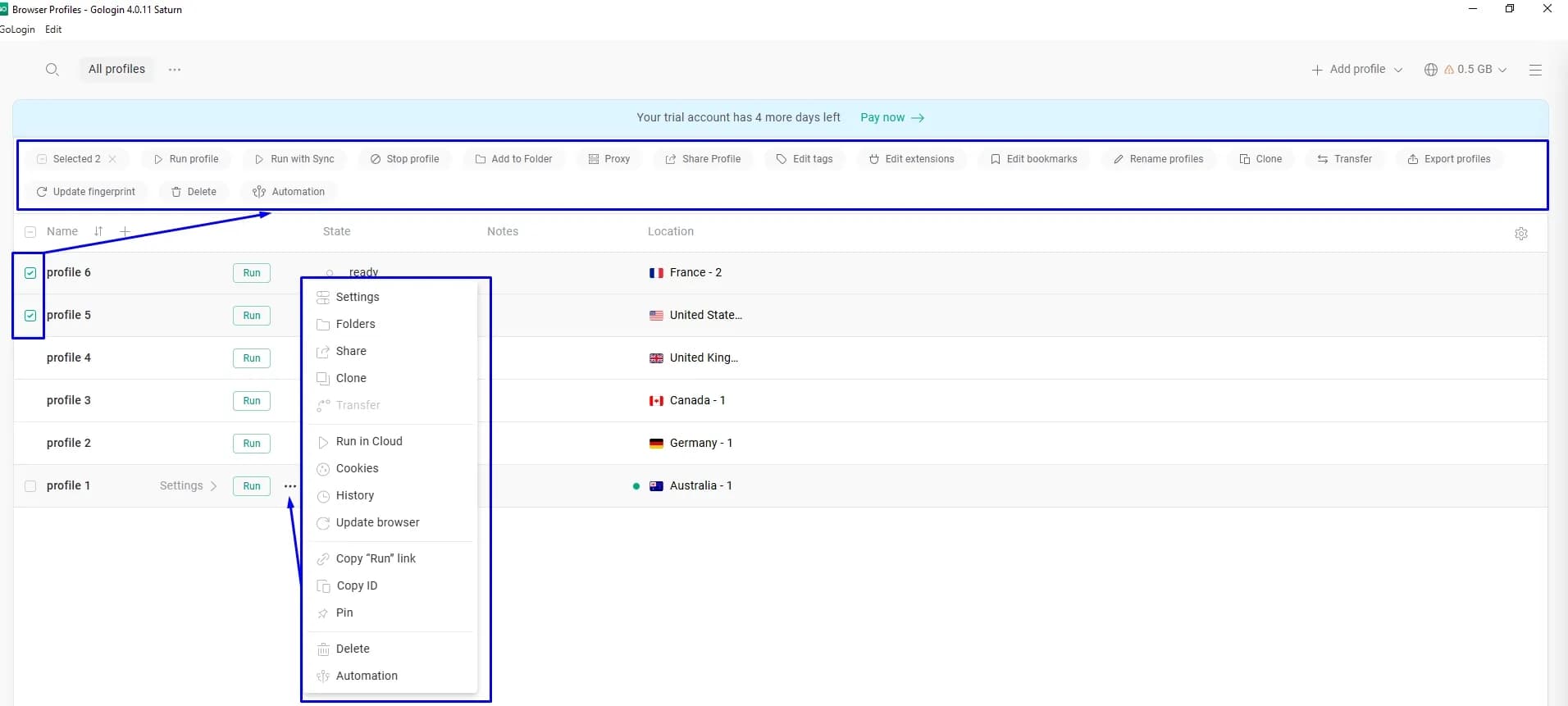Tick the profile 1 checkbox
Screen dimensions: 1568x706
[x=30, y=486]
